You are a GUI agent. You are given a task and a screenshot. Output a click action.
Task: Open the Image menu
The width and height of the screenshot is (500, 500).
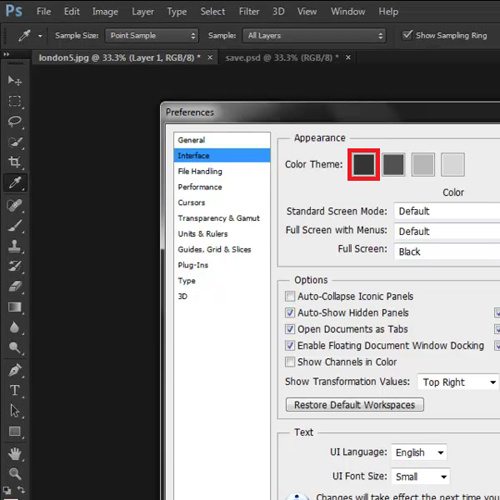coord(105,12)
